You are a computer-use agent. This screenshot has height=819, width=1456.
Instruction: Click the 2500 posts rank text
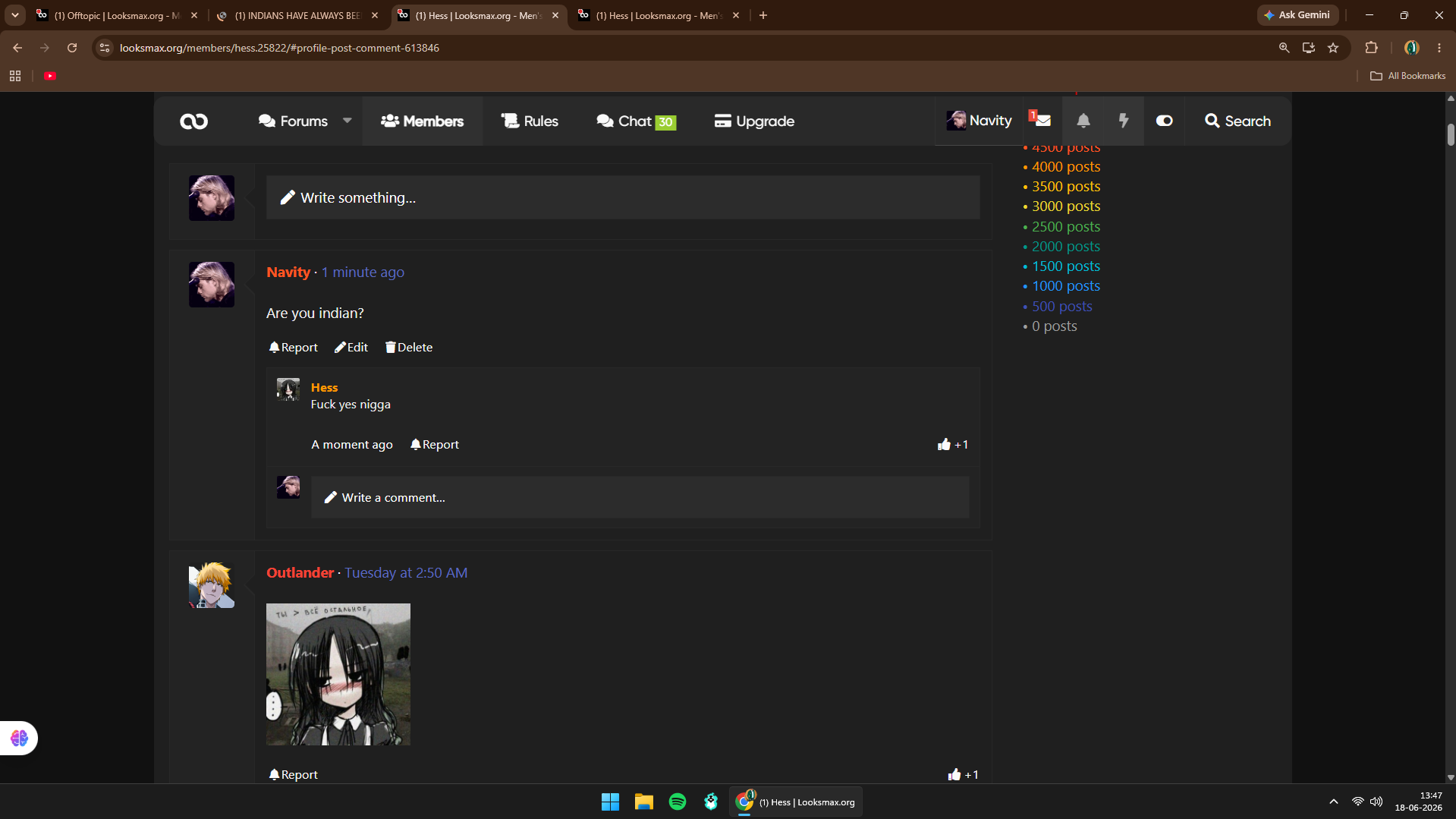coord(1066,226)
